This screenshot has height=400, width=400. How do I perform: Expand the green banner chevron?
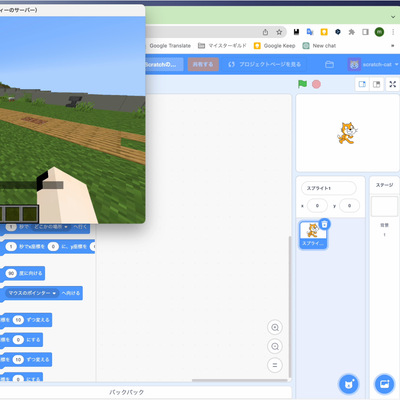click(x=393, y=17)
